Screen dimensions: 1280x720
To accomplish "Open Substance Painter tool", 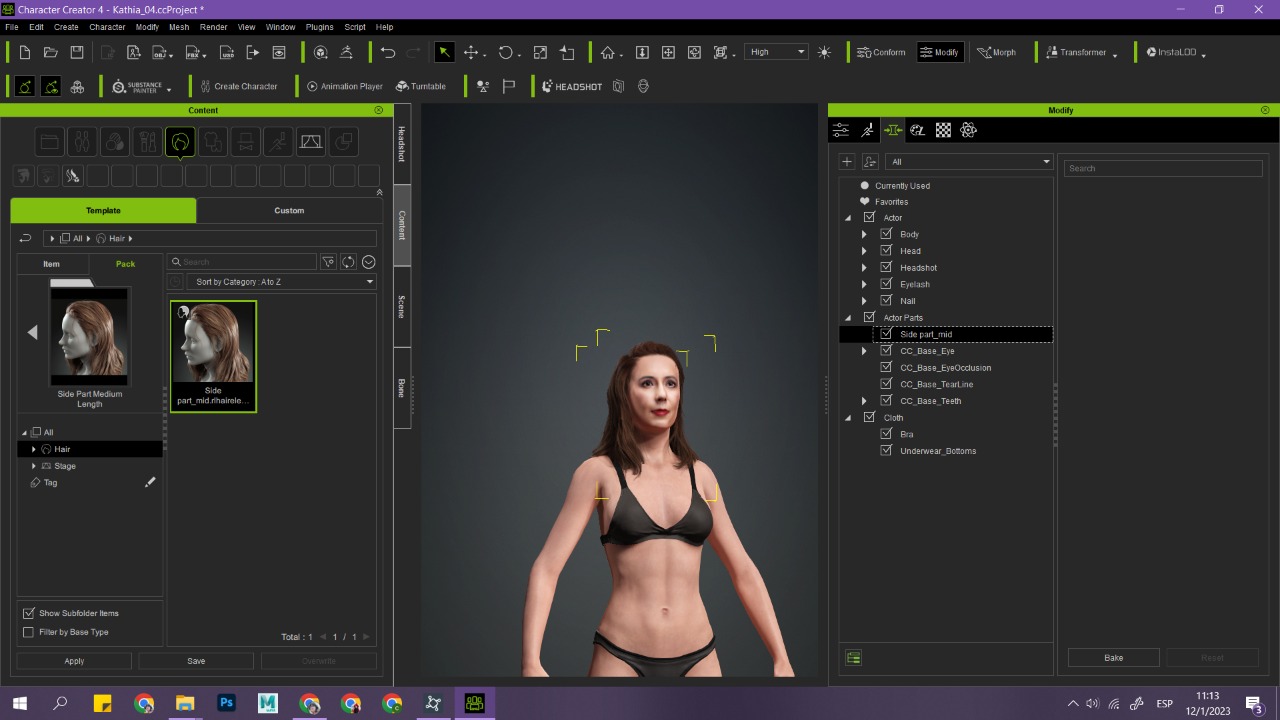I will point(141,87).
